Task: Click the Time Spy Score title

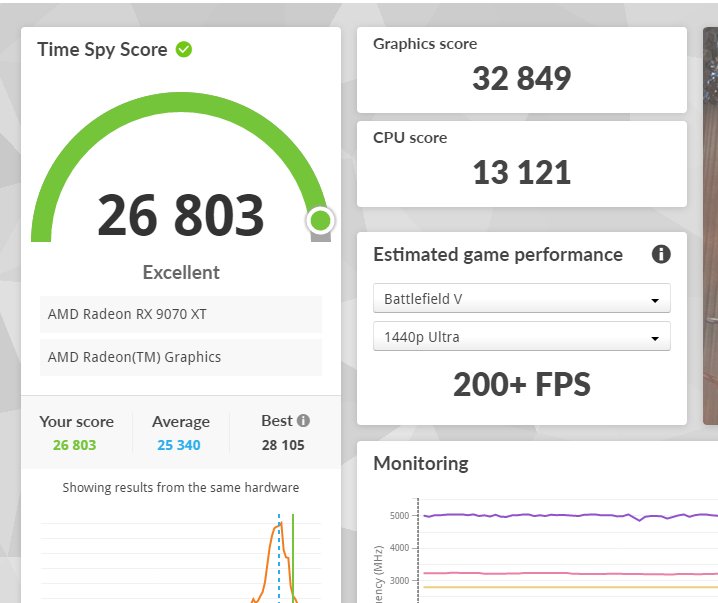Action: tap(102, 49)
